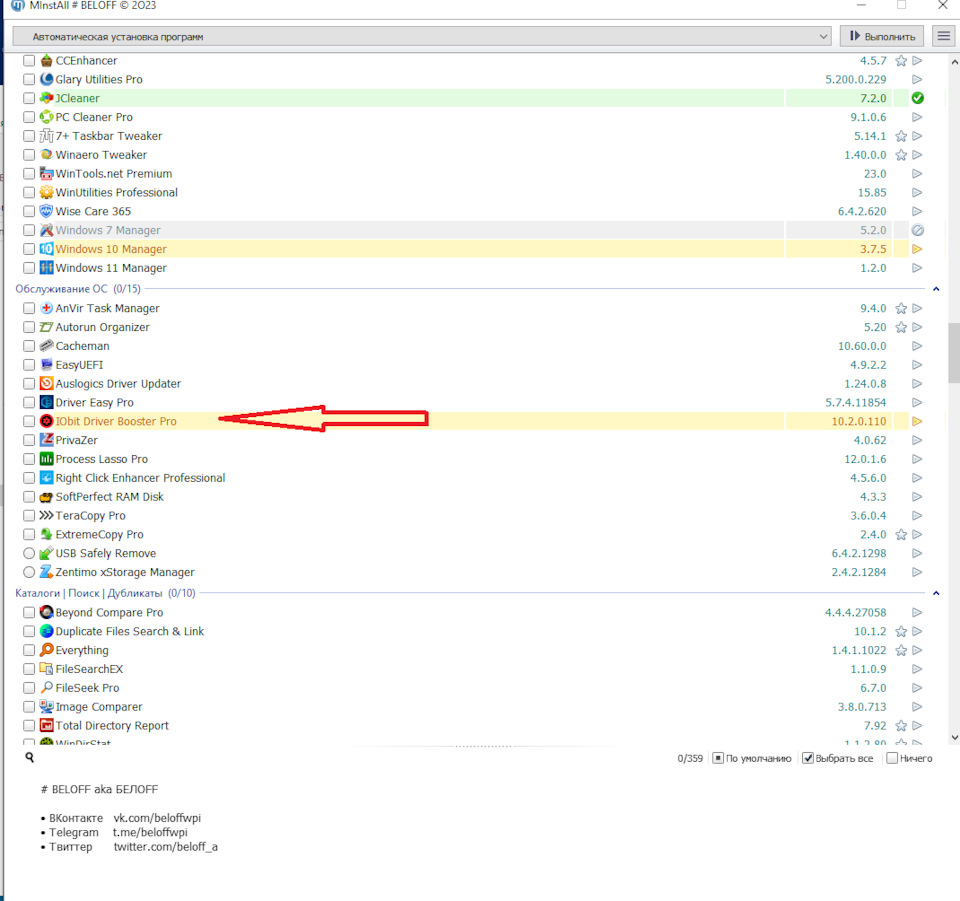Tick the IObit Driver Booster Pro checkbox
The height and width of the screenshot is (901, 960).
click(x=29, y=421)
